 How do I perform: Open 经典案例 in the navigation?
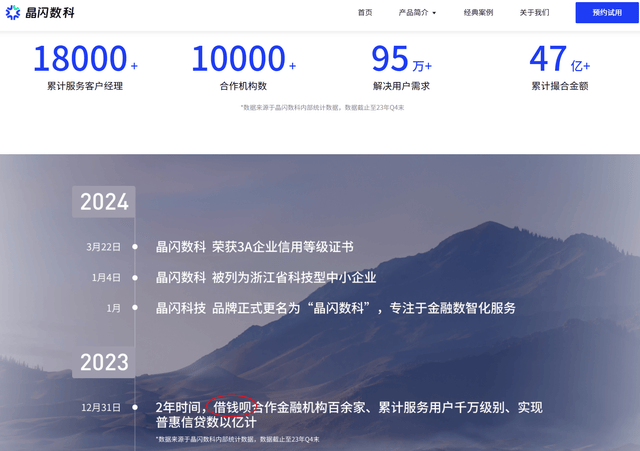click(x=478, y=13)
